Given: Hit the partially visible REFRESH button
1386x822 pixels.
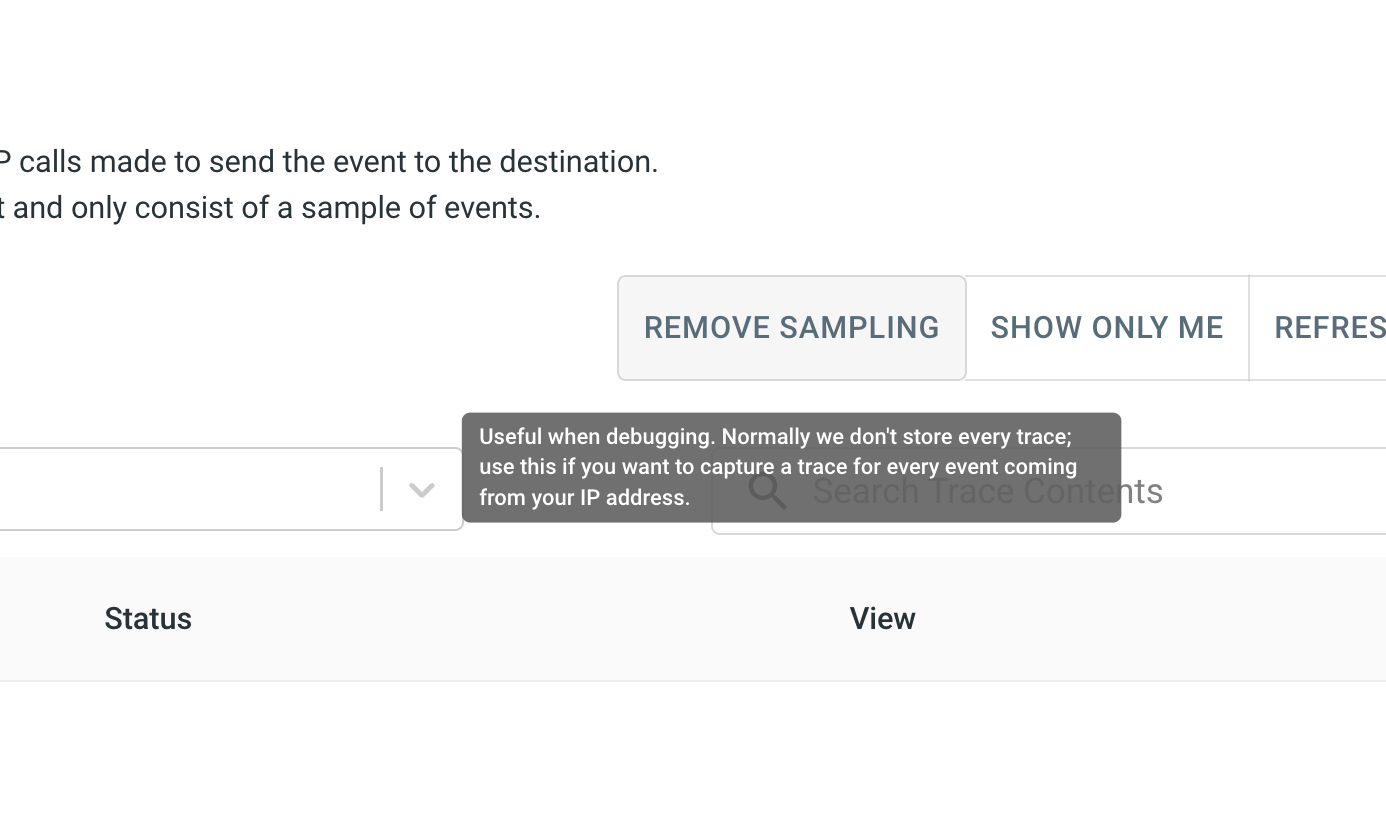Looking at the screenshot, I should coord(1330,328).
